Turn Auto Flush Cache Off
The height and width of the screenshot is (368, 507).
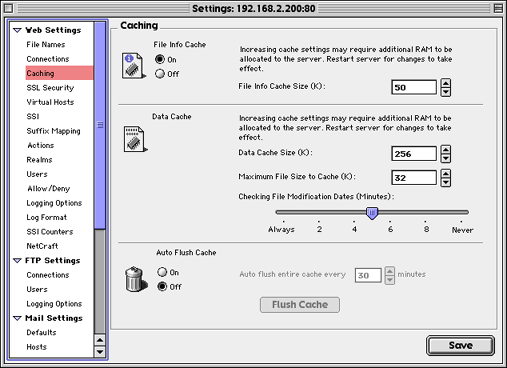coord(162,286)
